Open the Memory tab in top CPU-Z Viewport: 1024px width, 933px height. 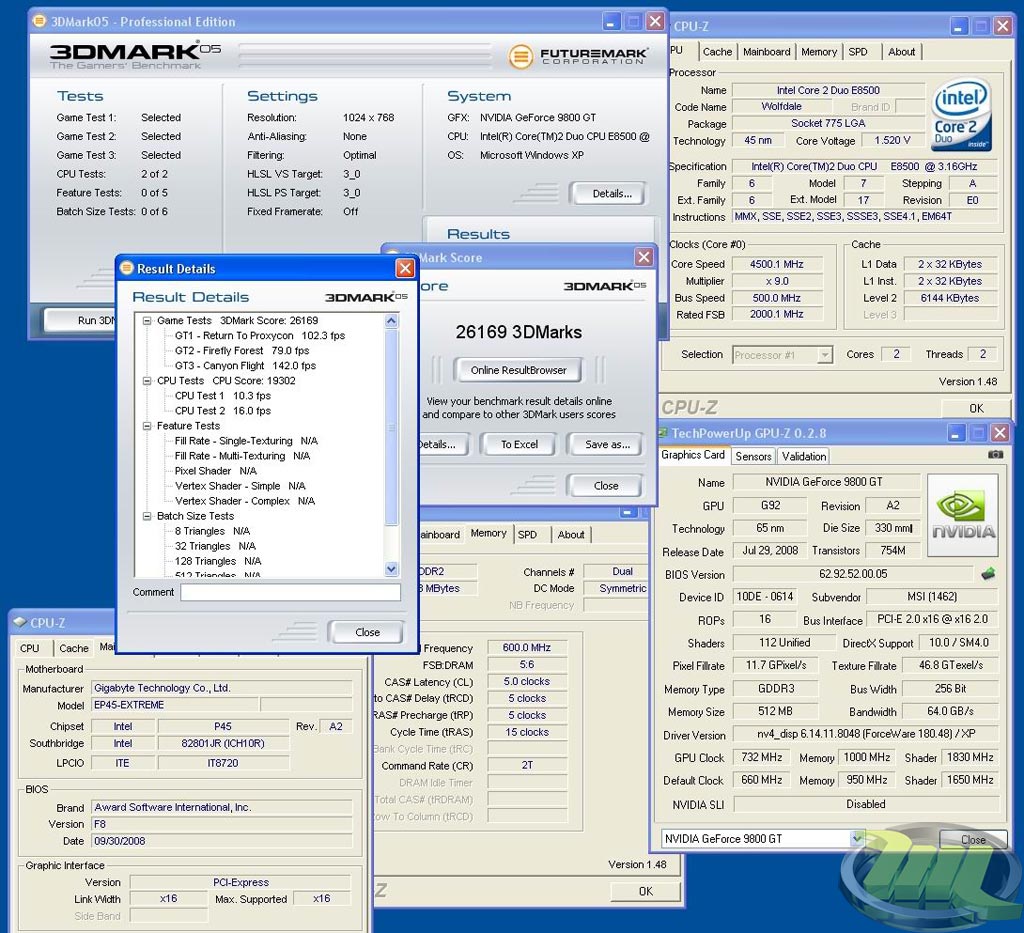click(819, 52)
